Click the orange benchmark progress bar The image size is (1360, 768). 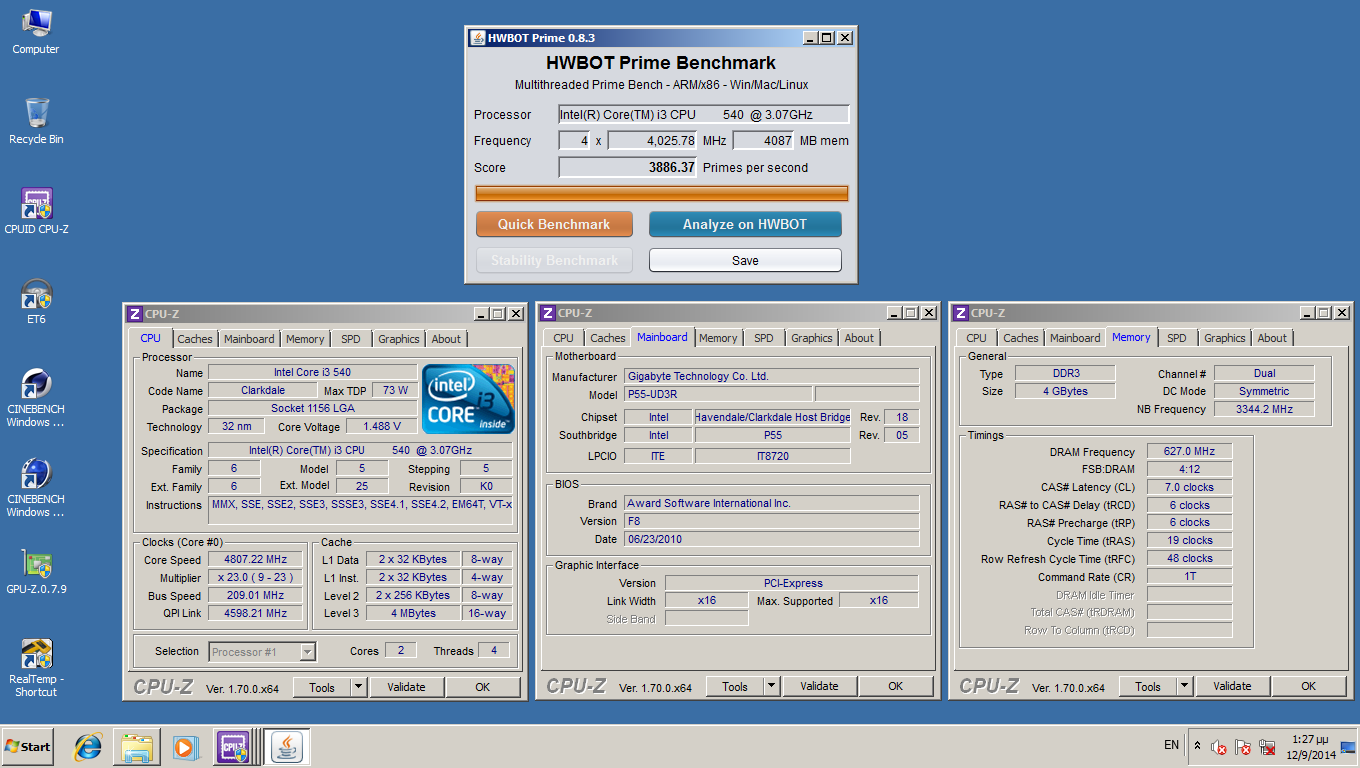[x=661, y=193]
